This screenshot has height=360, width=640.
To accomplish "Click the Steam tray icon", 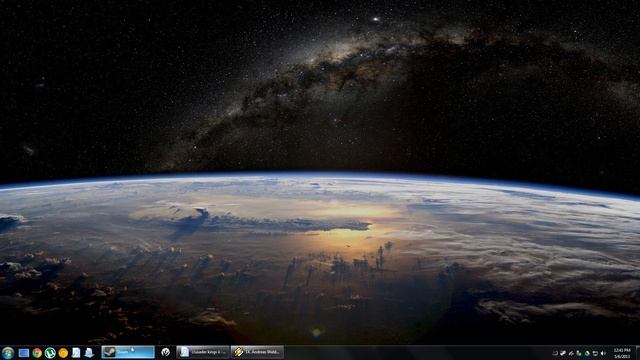I will [563, 353].
